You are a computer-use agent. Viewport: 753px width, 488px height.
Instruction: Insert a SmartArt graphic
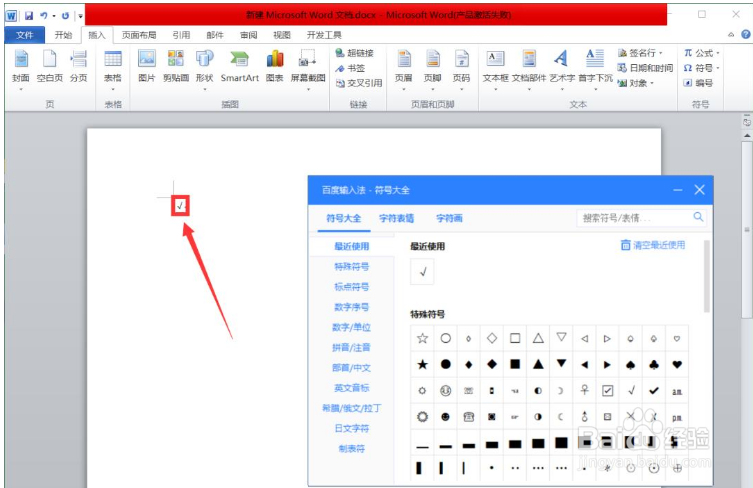tap(240, 67)
